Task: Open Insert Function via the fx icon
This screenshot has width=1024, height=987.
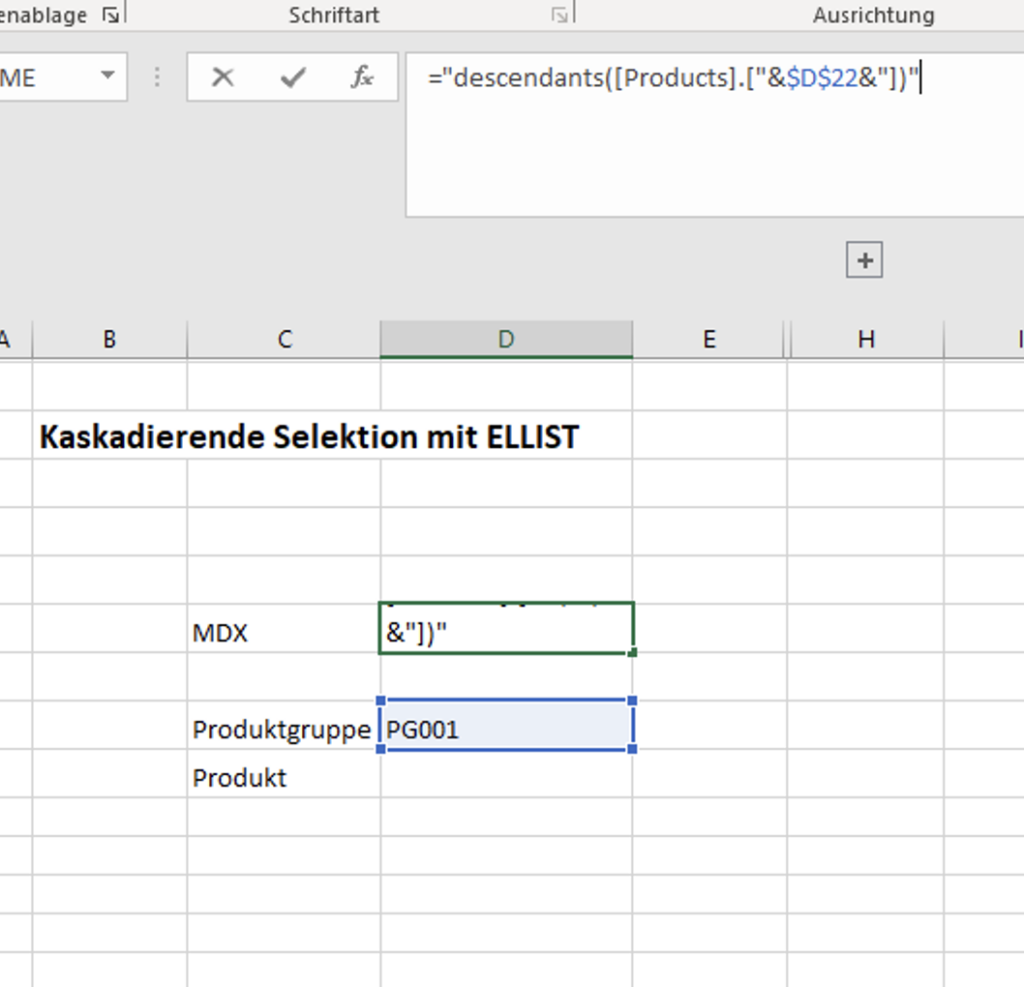Action: pos(362,78)
